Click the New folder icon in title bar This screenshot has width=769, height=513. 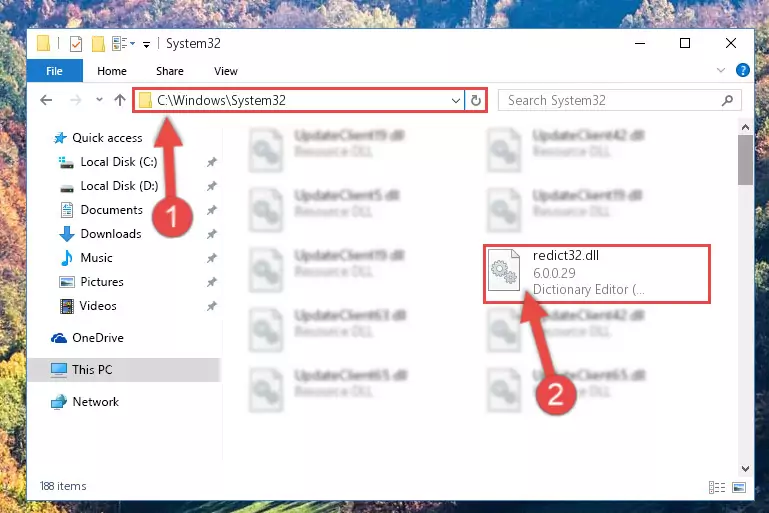pyautogui.click(x=98, y=44)
